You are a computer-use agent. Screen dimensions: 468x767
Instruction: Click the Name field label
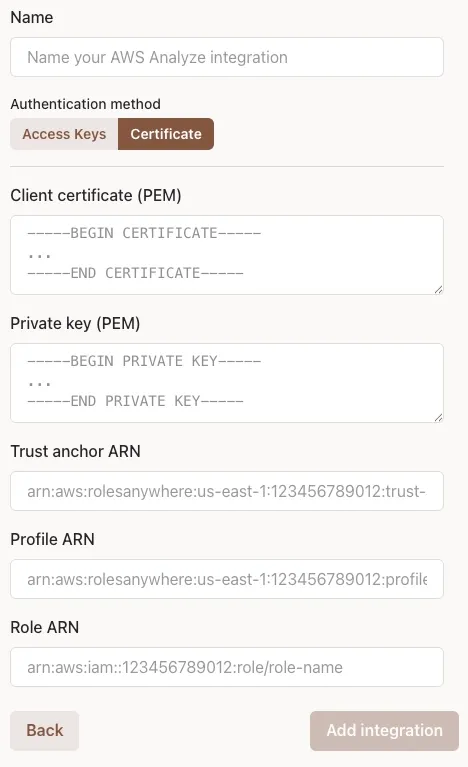(x=32, y=18)
